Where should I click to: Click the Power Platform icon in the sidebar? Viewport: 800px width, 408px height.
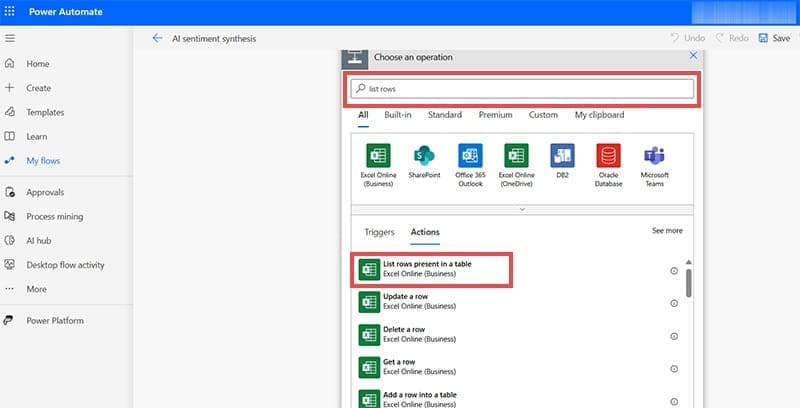[x=8, y=320]
